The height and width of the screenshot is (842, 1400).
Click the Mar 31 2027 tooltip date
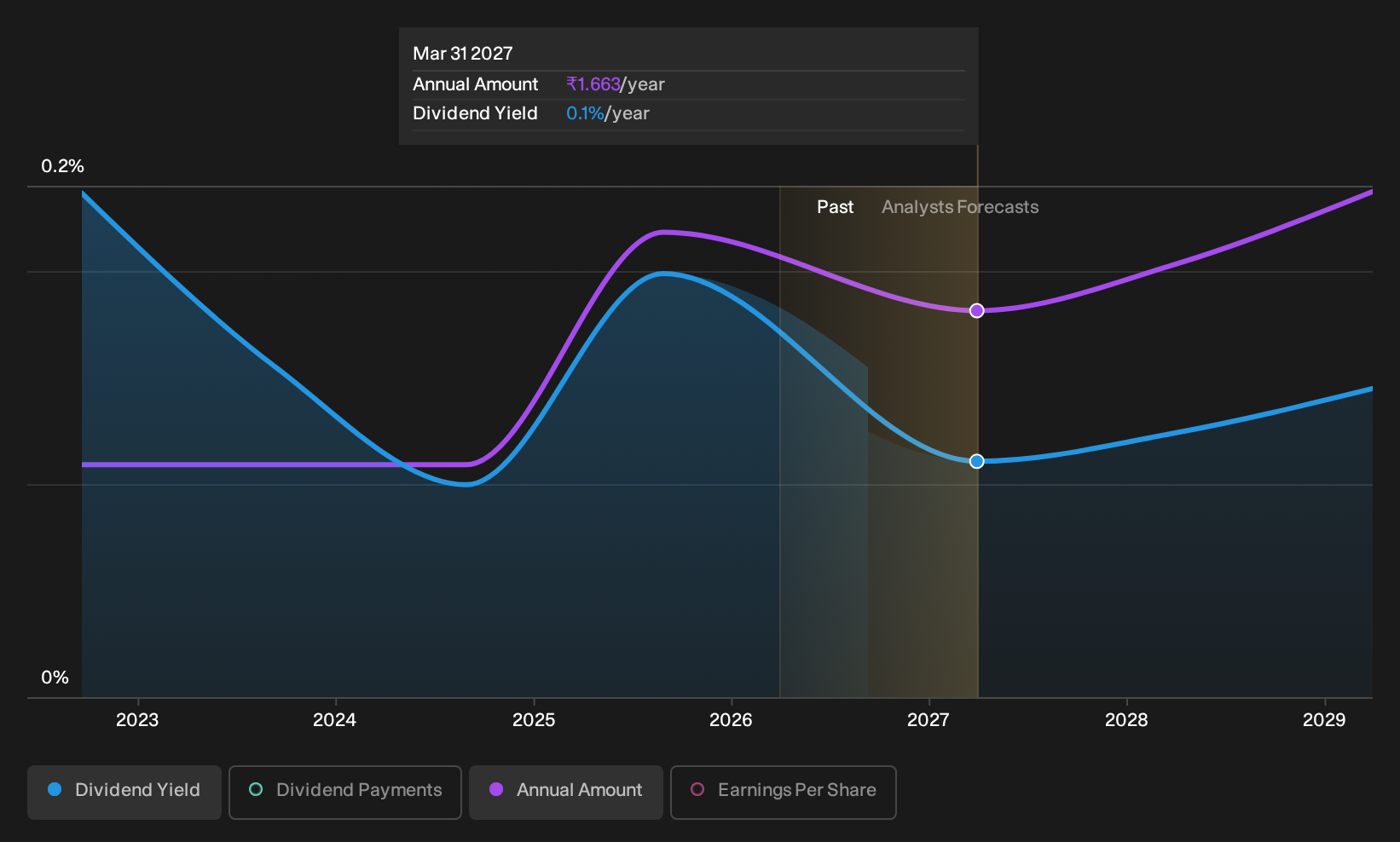click(463, 54)
